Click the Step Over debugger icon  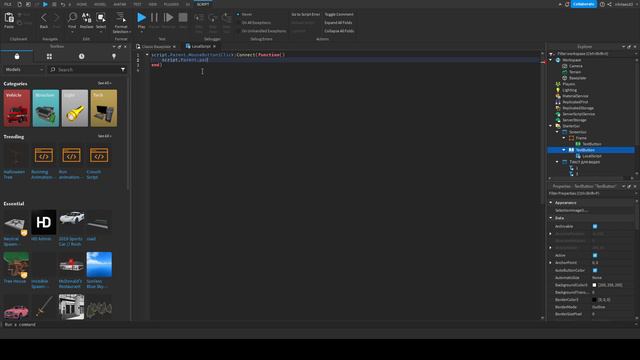point(213,18)
